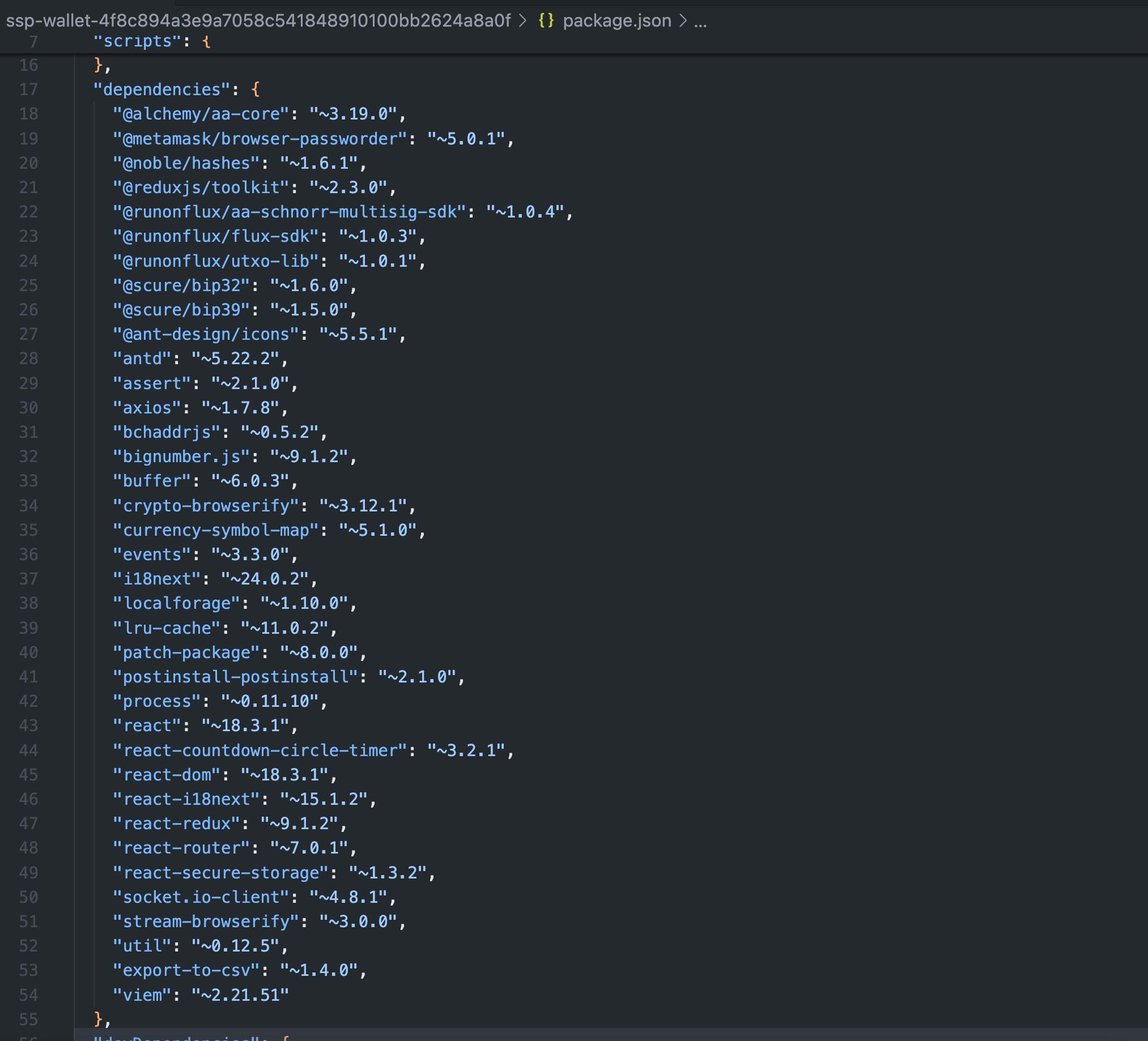The image size is (1148, 1041).
Task: Click the version value "~3.12.1"
Action: coord(363,505)
